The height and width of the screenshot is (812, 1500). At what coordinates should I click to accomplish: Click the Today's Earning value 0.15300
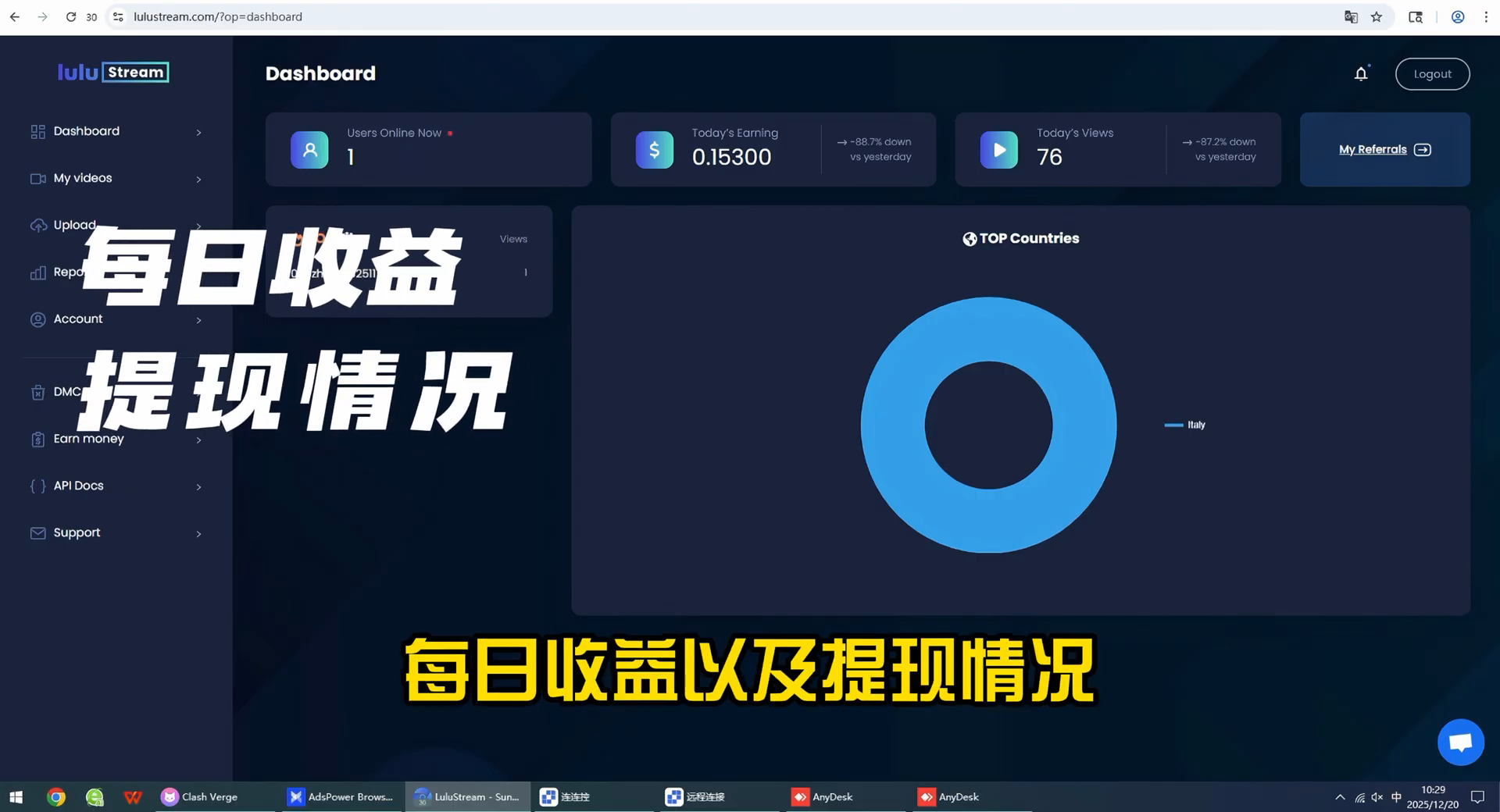(731, 157)
